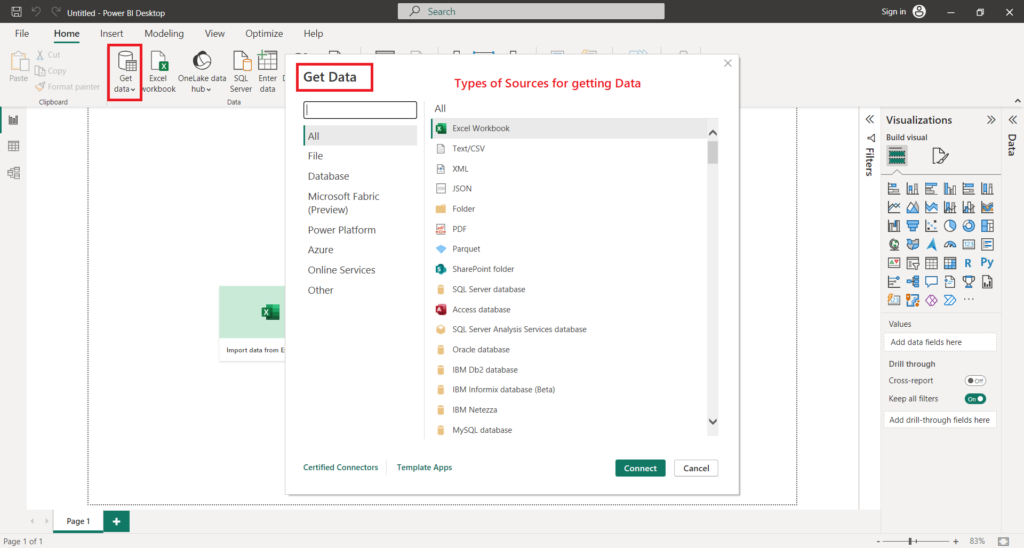Switch to Report view in left sidebar
Image resolution: width=1024 pixels, height=548 pixels.
click(13, 120)
